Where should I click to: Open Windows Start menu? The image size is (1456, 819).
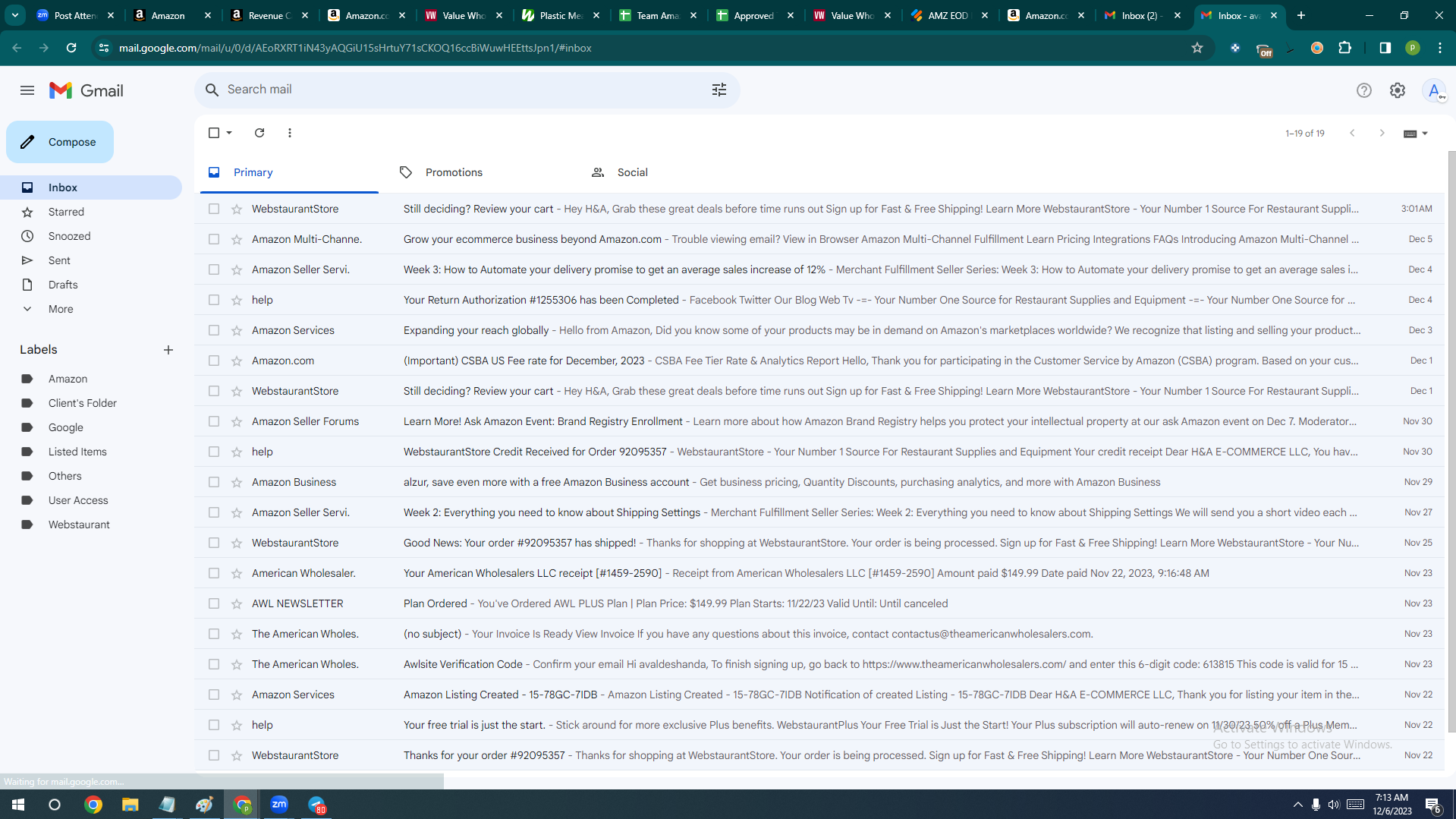click(18, 804)
